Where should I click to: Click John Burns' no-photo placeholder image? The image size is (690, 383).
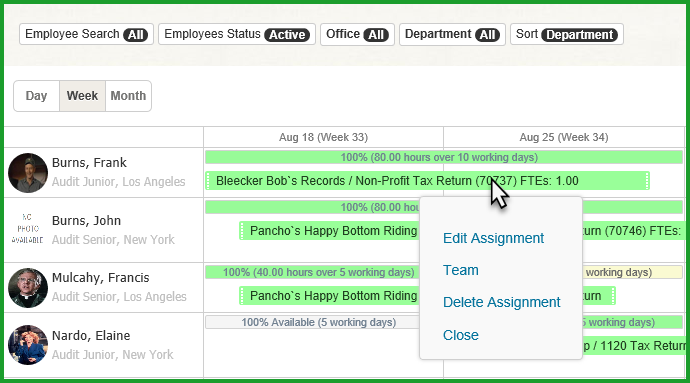(x=28, y=228)
